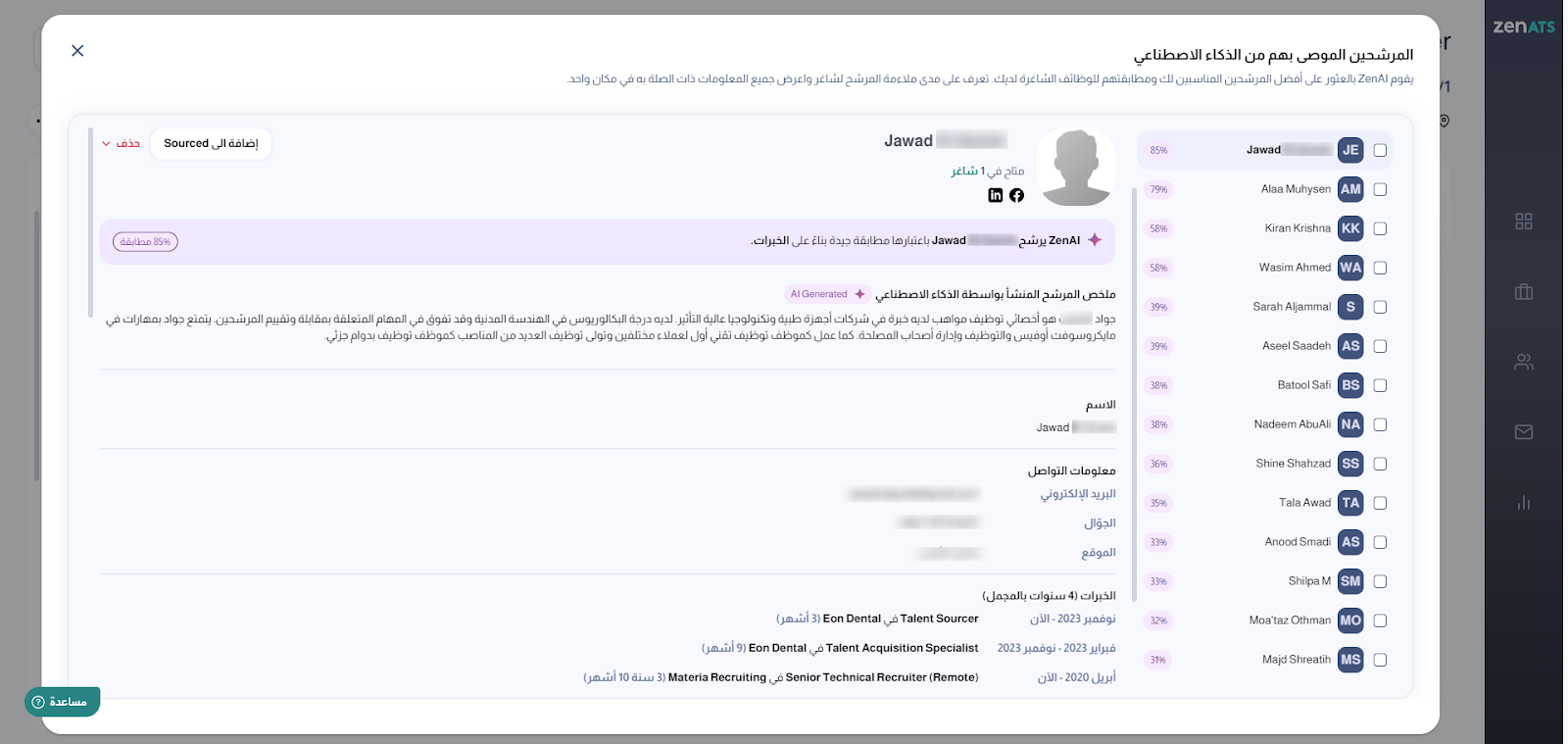Open the reports chart icon in sidebar
1568x744 pixels.
pyautogui.click(x=1524, y=503)
